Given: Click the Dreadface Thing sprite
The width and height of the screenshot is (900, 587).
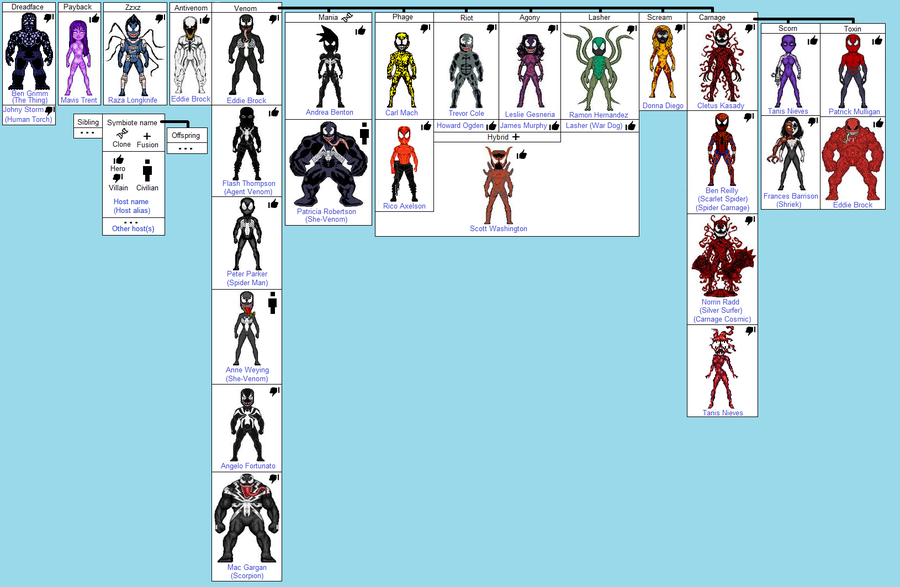Looking at the screenshot, I should [27, 52].
